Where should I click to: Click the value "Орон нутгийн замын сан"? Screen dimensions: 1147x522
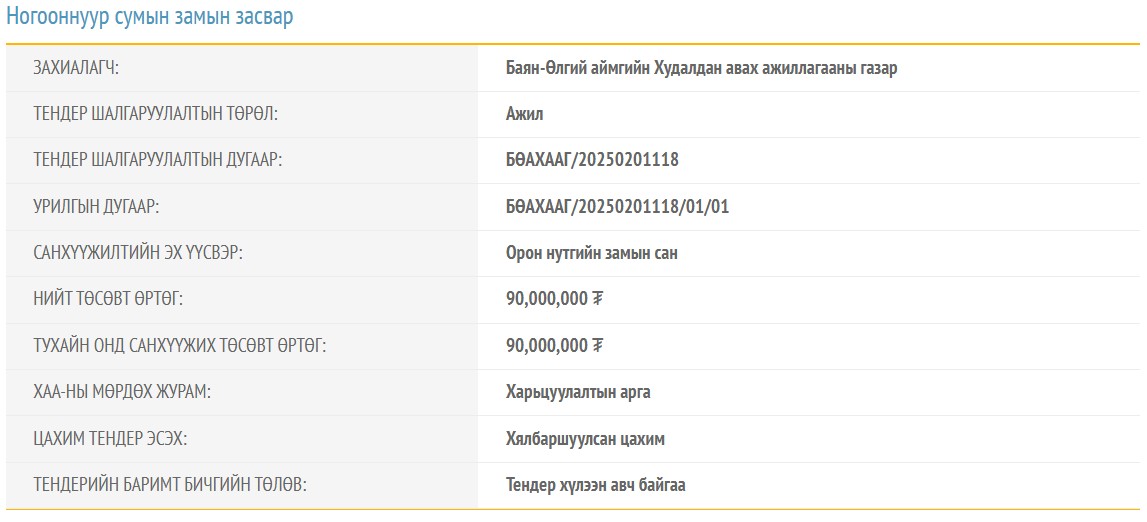click(591, 253)
